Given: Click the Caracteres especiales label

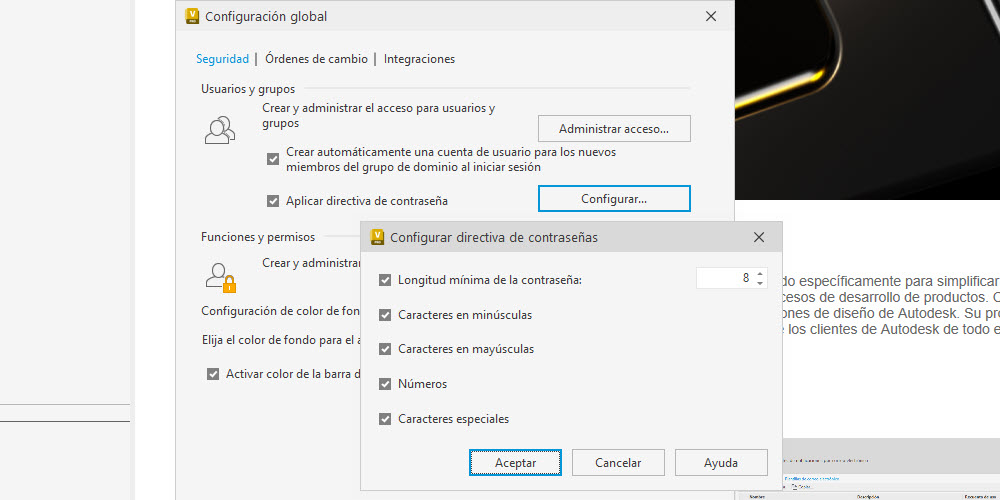Looking at the screenshot, I should [x=453, y=419].
